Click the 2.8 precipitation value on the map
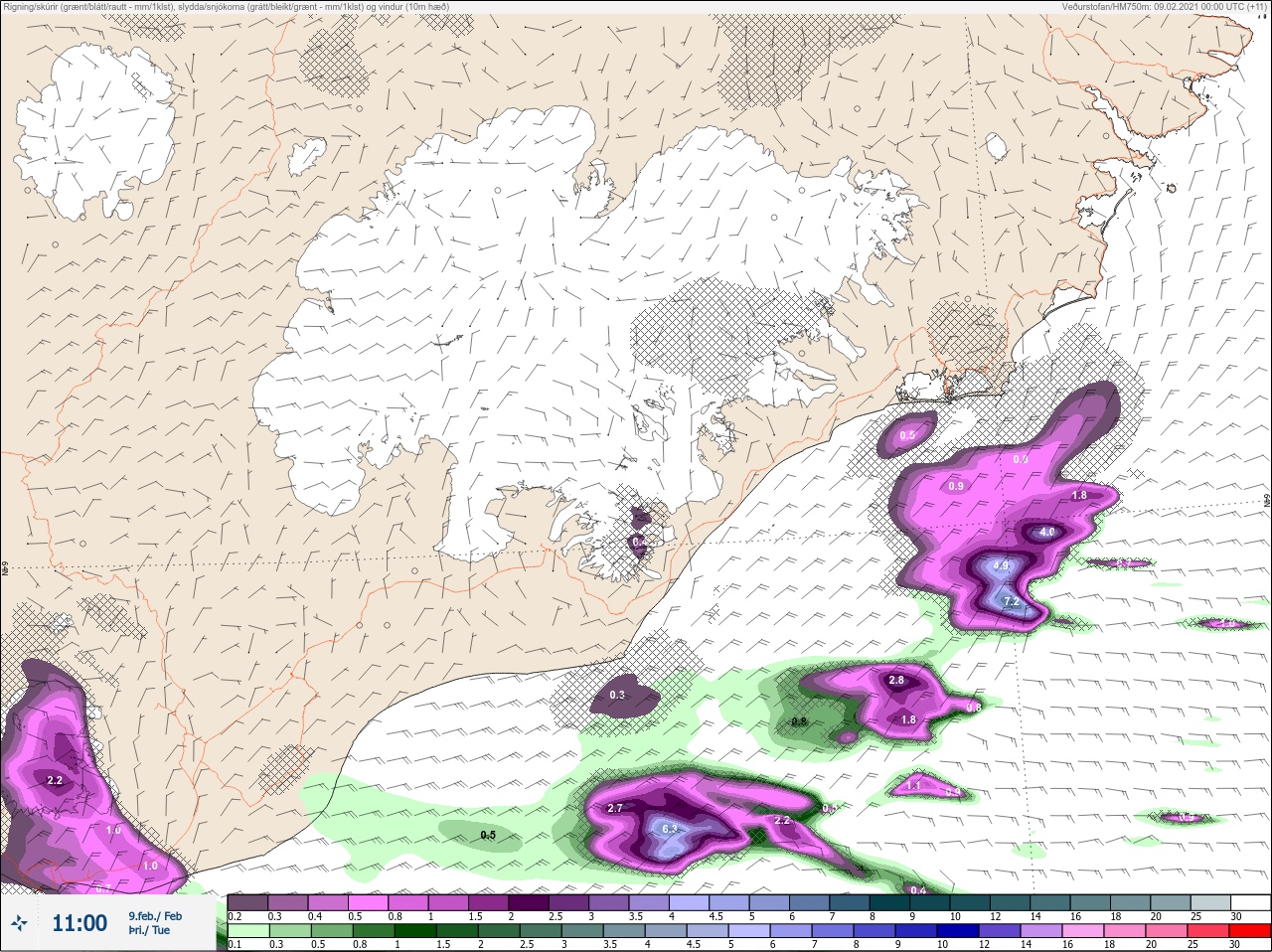 (896, 680)
